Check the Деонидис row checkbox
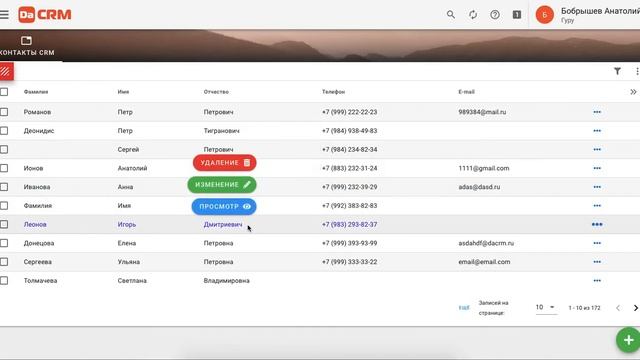 pos(4,131)
